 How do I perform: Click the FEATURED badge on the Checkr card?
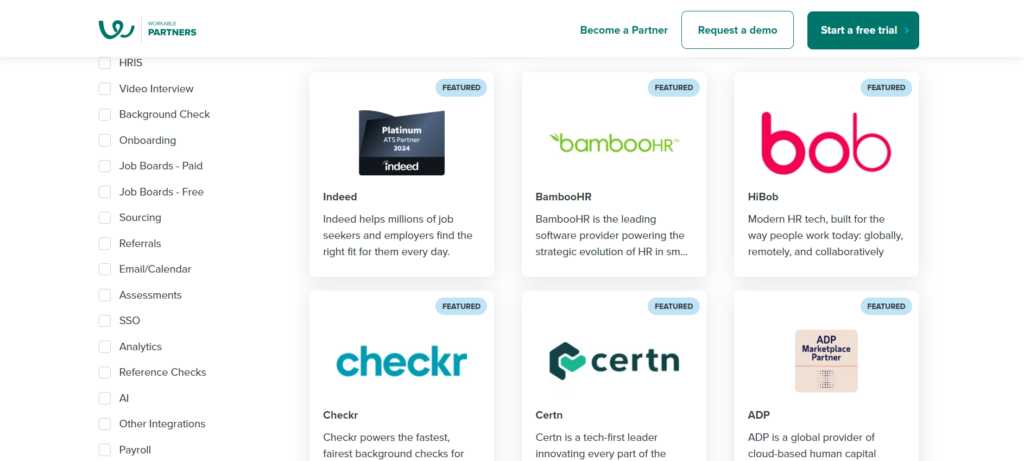tap(461, 306)
